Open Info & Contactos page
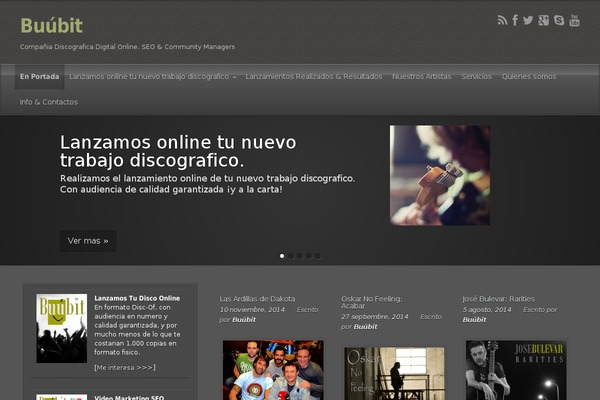Screen dimensions: 600x400 tap(49, 102)
